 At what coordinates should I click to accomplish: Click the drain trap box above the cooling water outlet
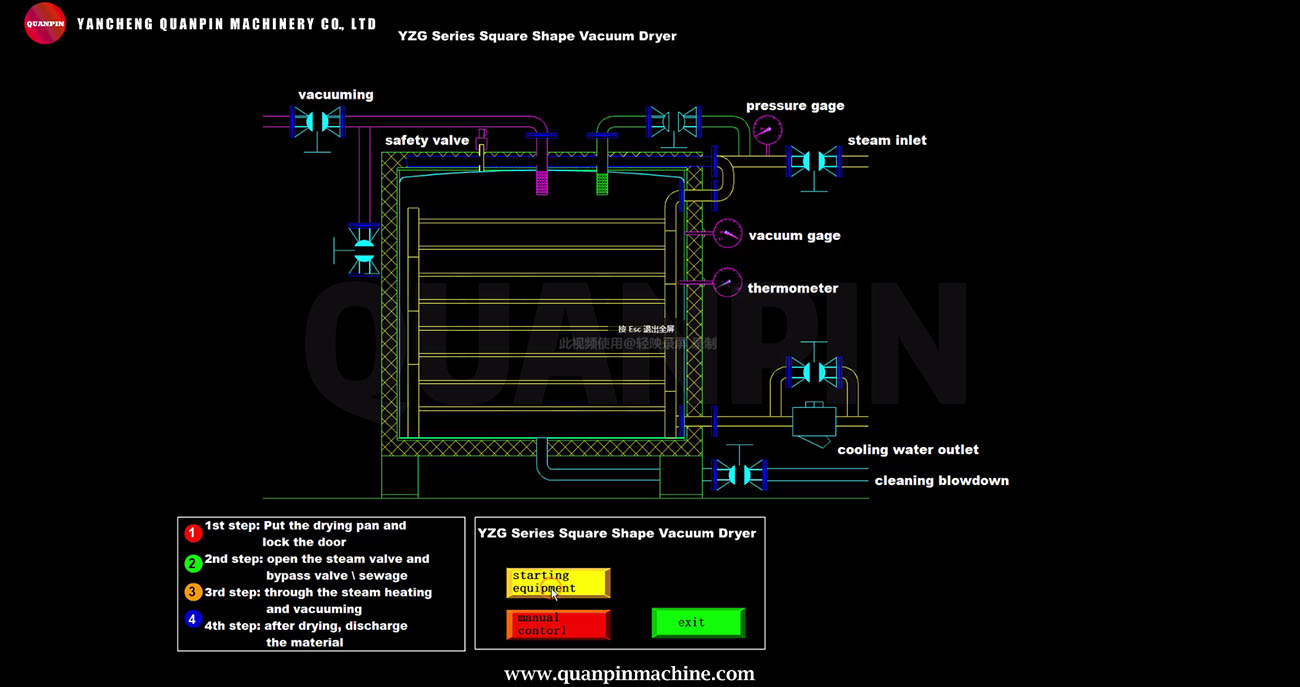point(814,421)
